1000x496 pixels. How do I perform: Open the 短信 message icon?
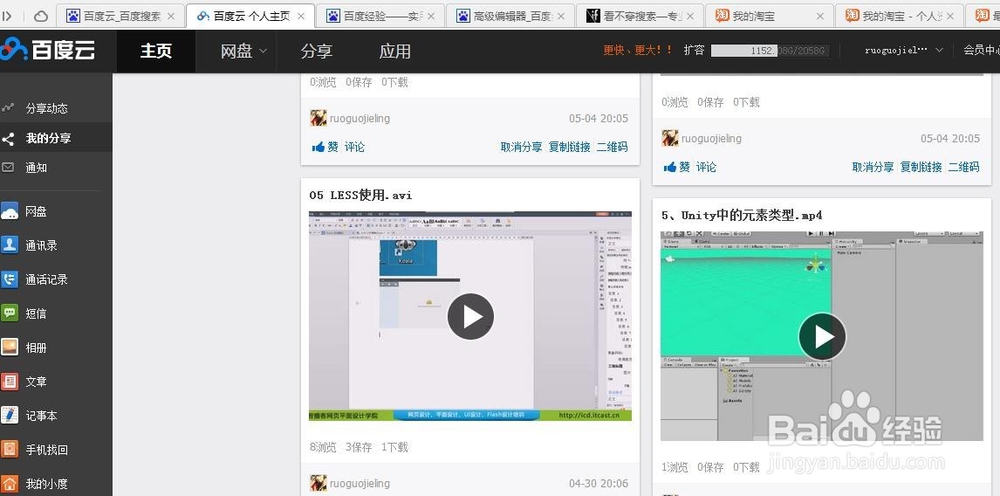click(9, 313)
